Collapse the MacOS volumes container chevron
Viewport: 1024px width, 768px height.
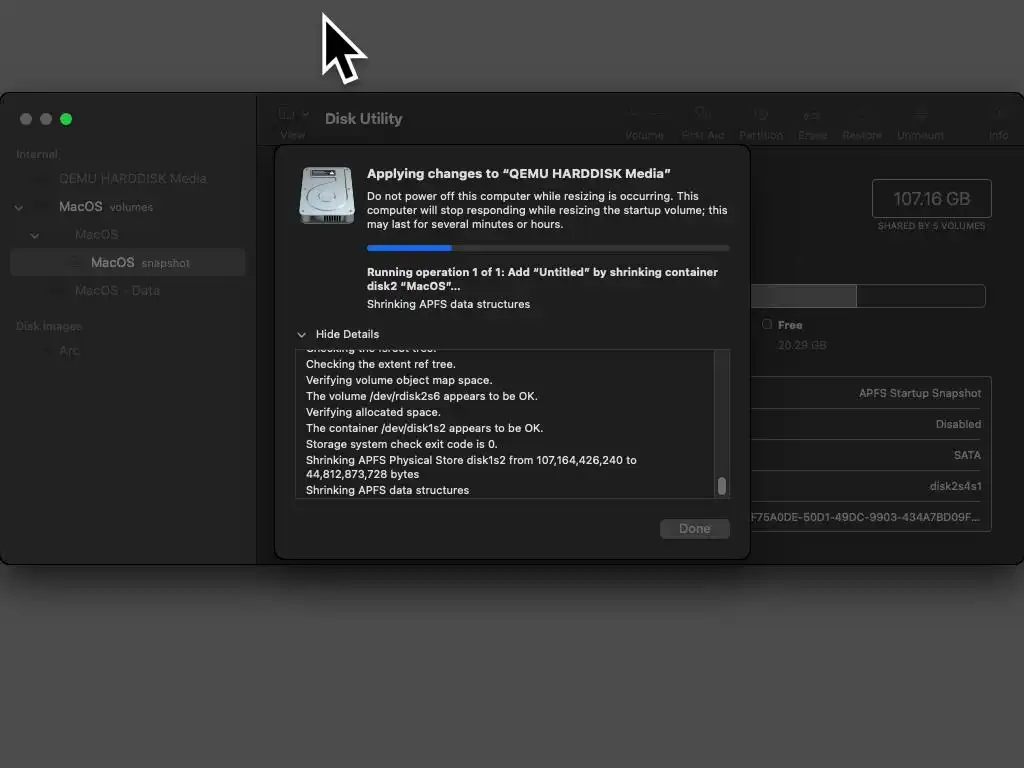[19, 208]
